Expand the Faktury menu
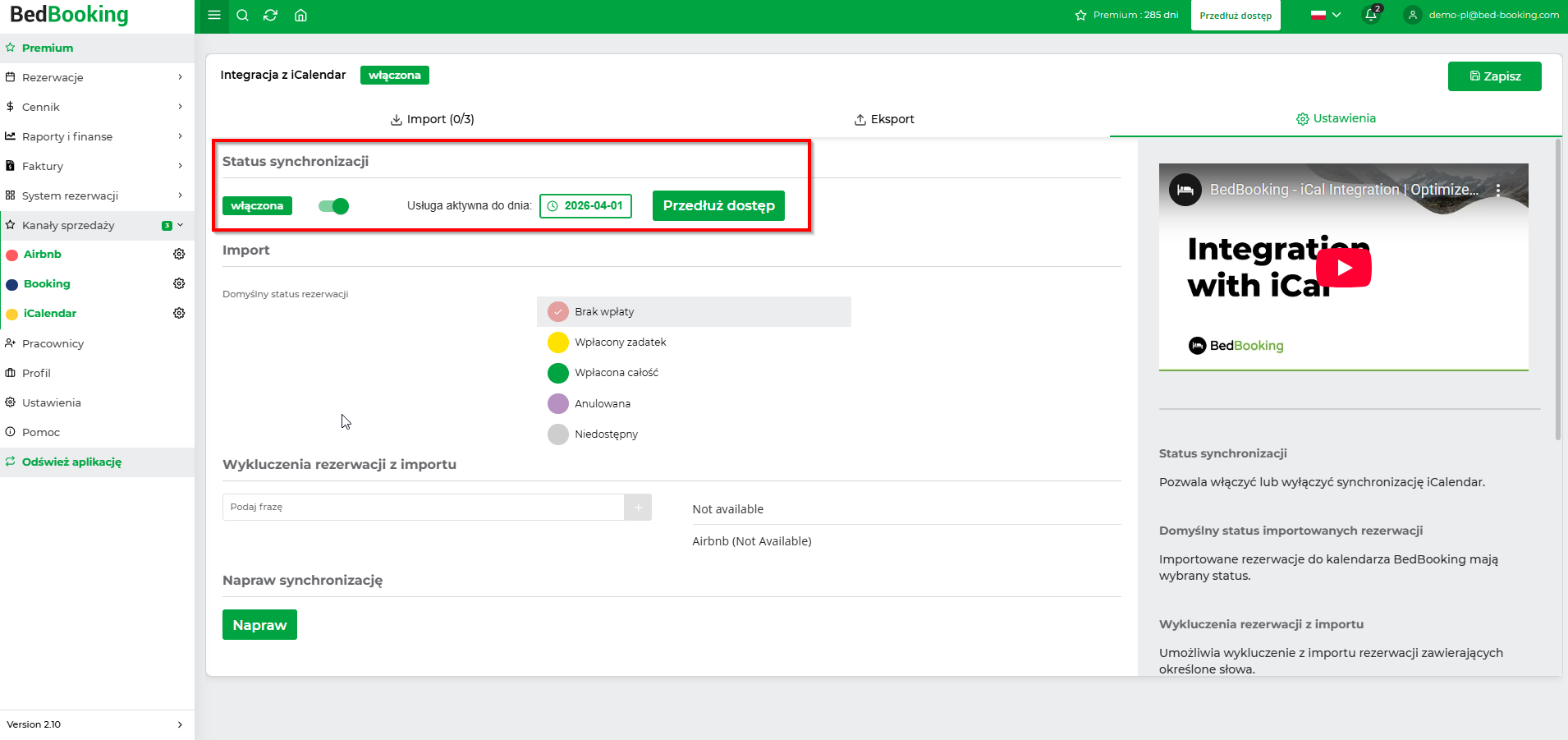 (x=97, y=166)
